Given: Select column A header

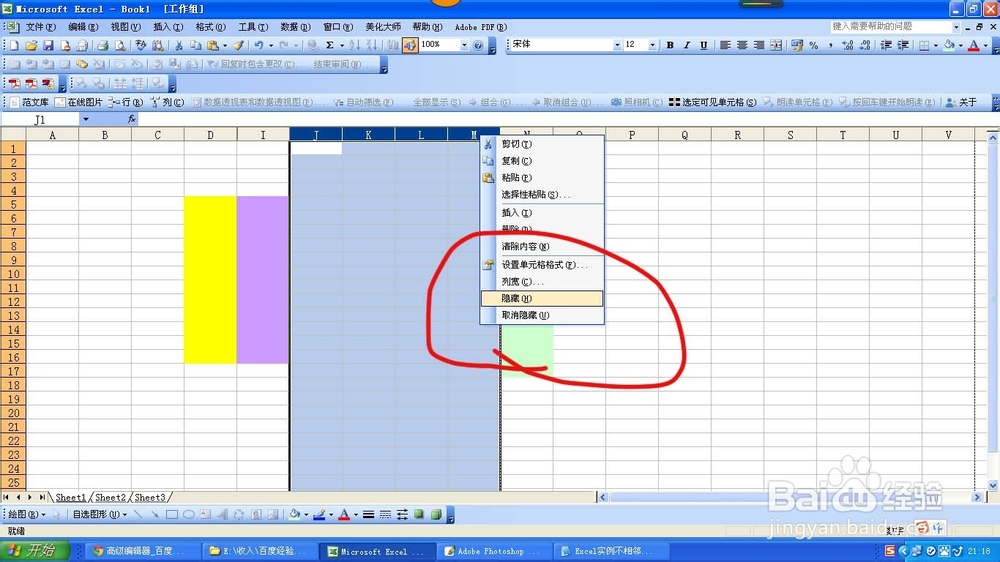Looking at the screenshot, I should pyautogui.click(x=52, y=135).
